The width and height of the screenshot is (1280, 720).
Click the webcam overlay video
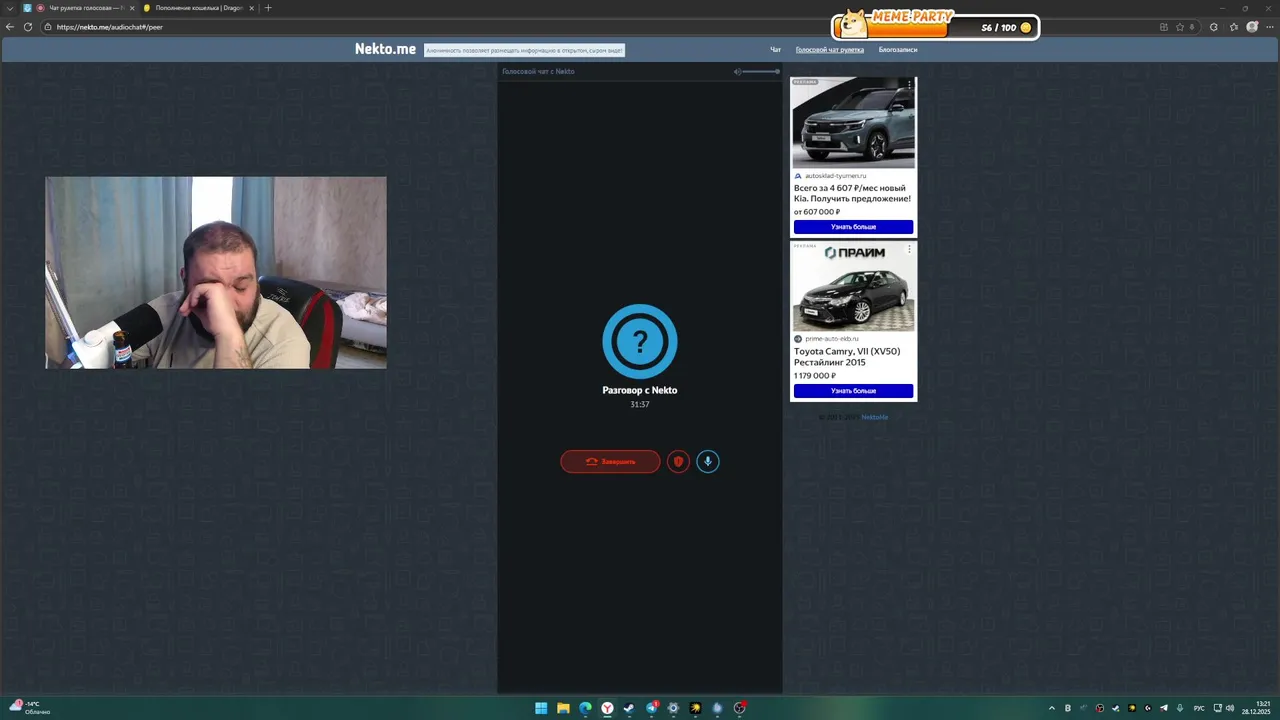coord(216,273)
